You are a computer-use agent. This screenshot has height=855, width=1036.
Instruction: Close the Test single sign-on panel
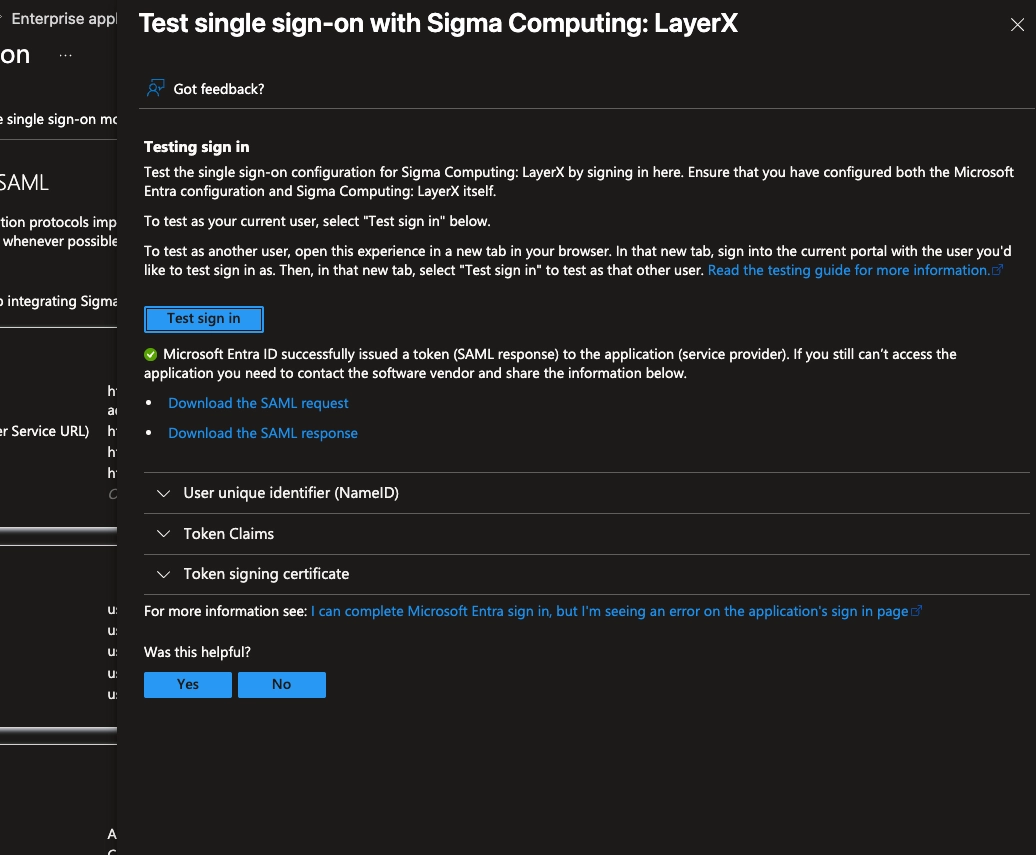point(1017,25)
